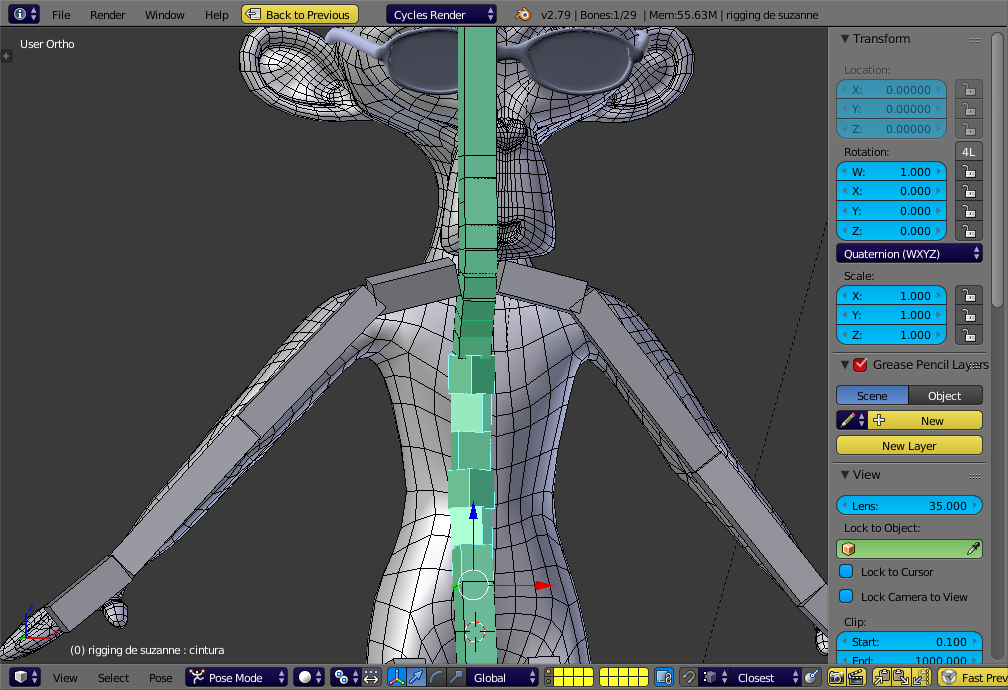The width and height of the screenshot is (1008, 690).
Task: Select the translate manipulator arrow icon
Action: click(x=417, y=677)
